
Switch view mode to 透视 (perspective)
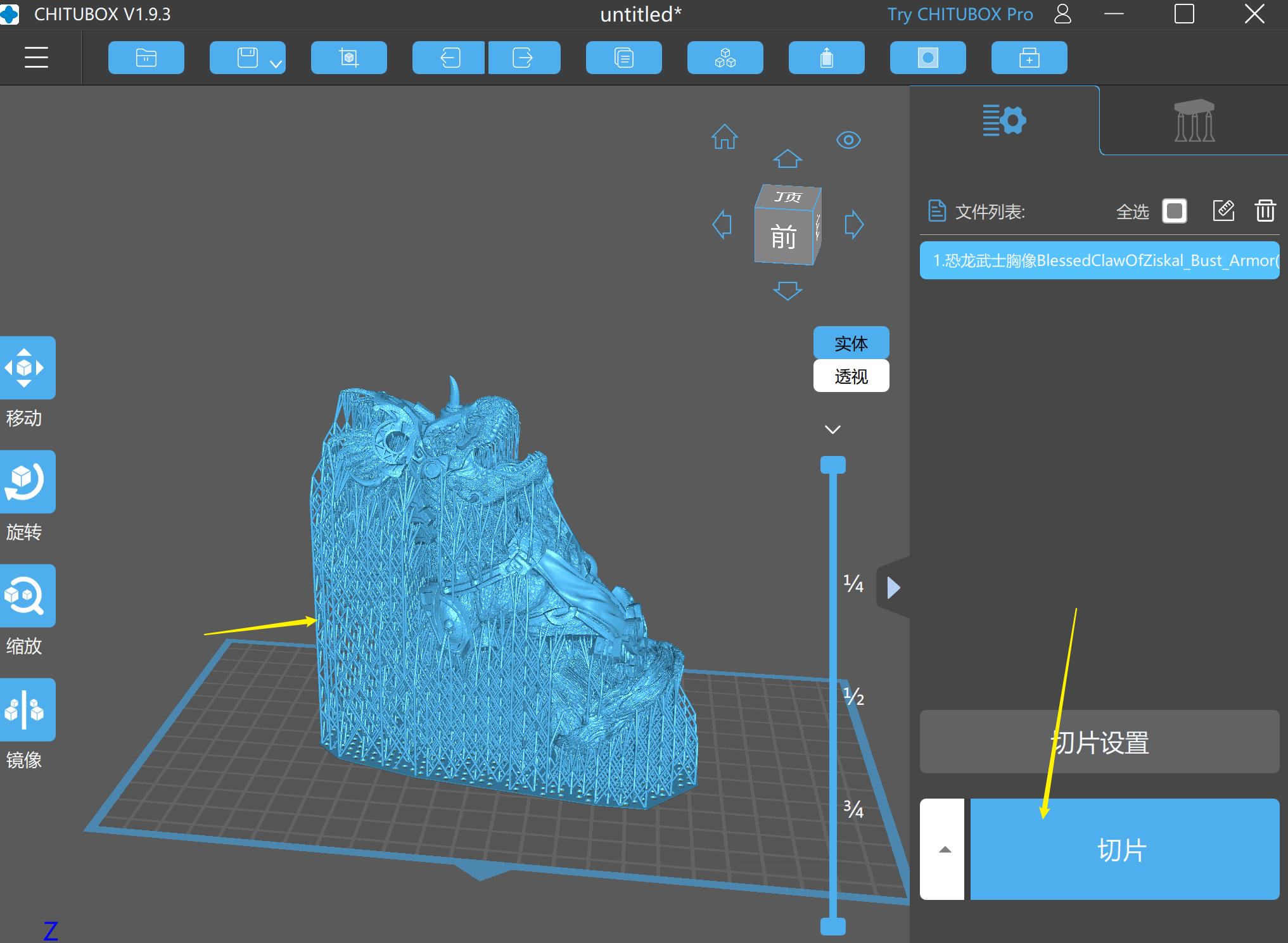pos(851,376)
